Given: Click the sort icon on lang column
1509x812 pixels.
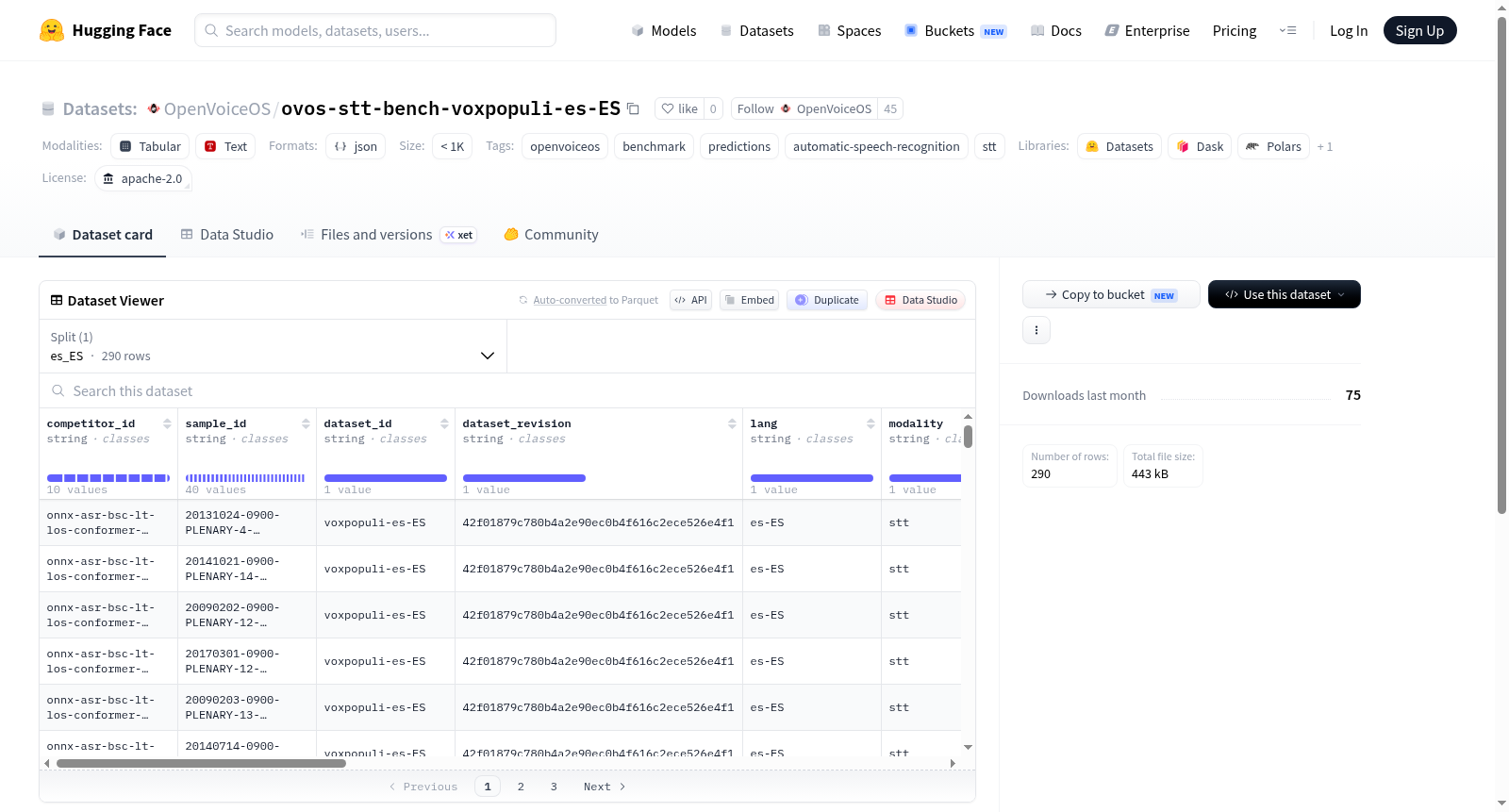Looking at the screenshot, I should [871, 423].
